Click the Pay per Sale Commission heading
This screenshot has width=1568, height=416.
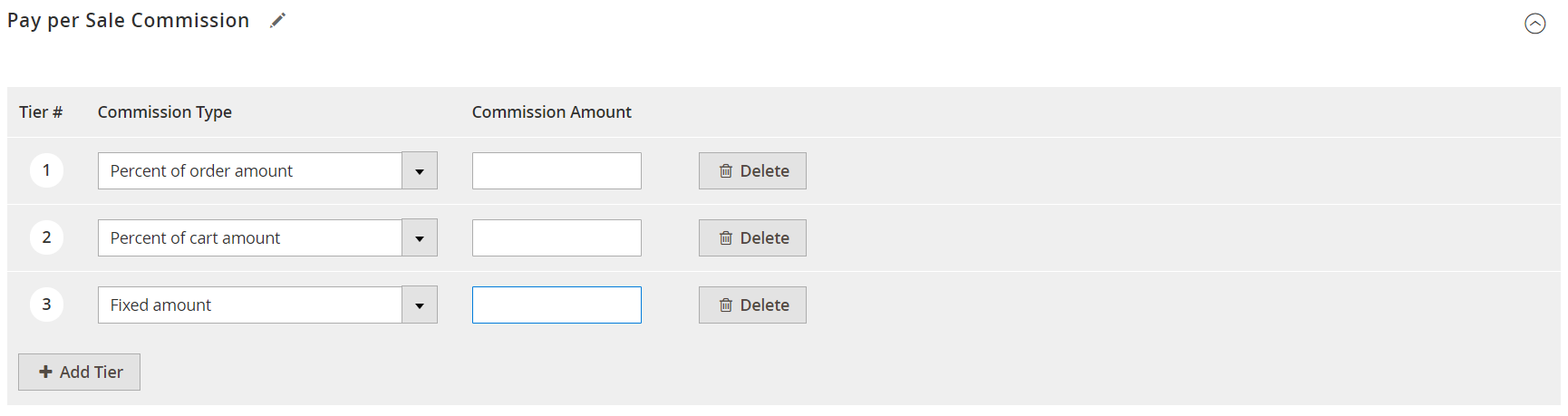[128, 21]
